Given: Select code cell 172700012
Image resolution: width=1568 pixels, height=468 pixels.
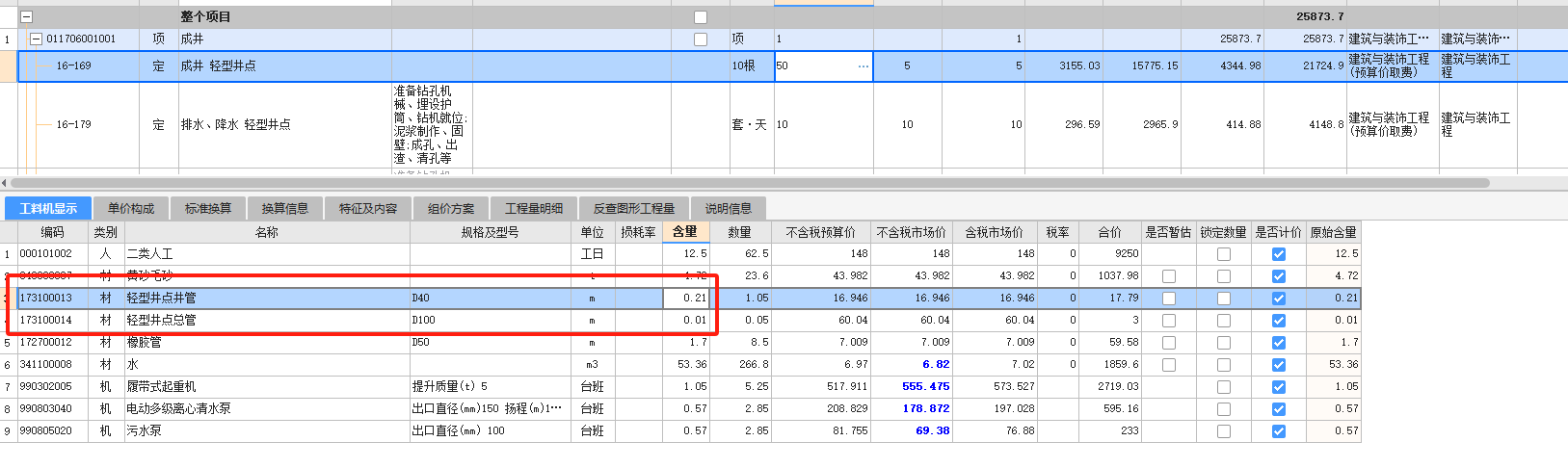Looking at the screenshot, I should coord(53,343).
